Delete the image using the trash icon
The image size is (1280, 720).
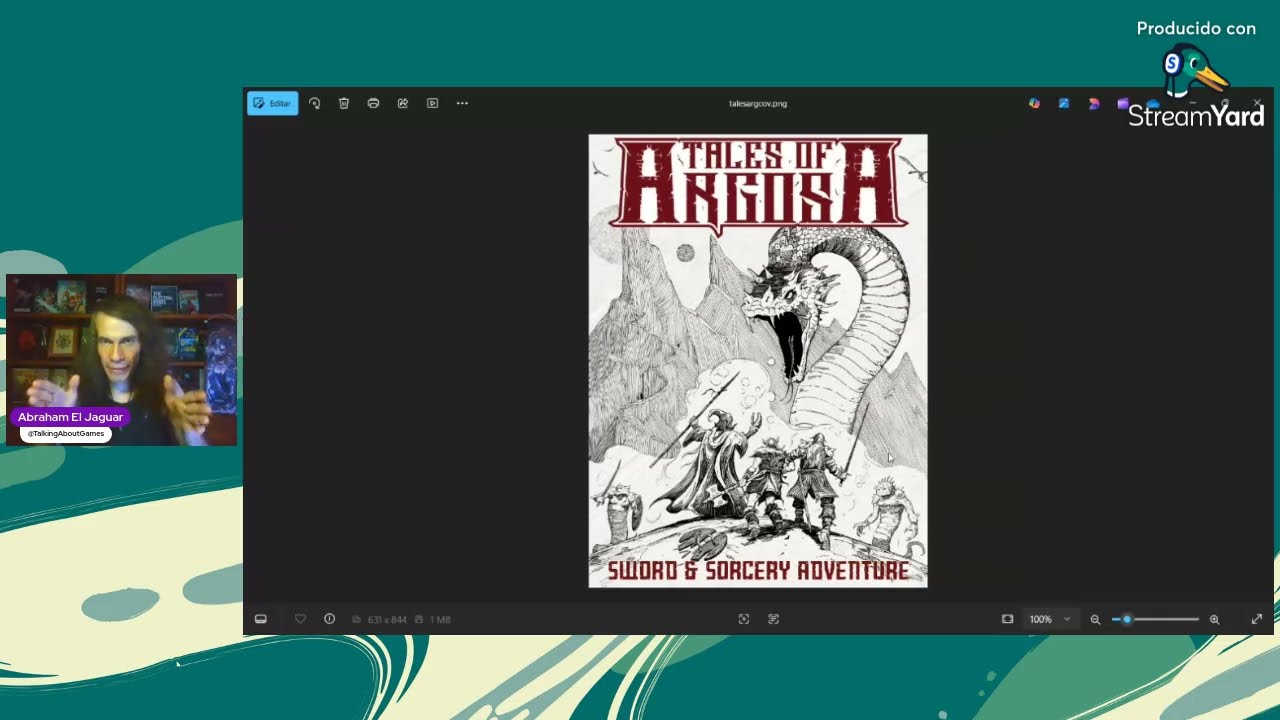click(x=344, y=103)
